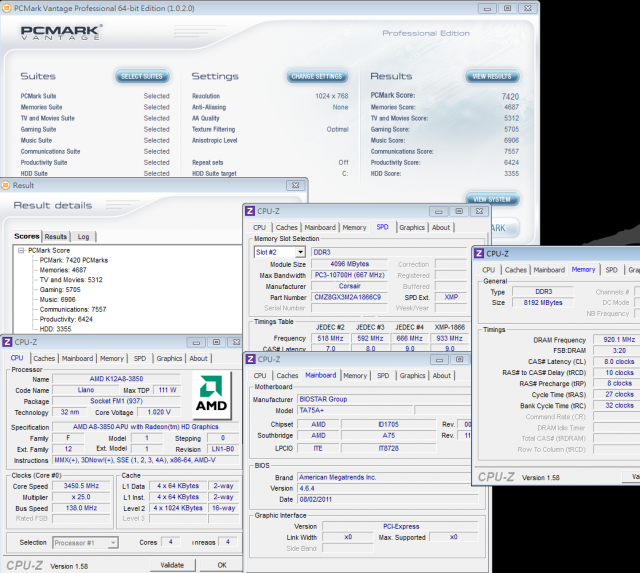This screenshot has width=640, height=573.
Task: Open Memory tab in CPU-Z CPU window
Action: click(112, 358)
